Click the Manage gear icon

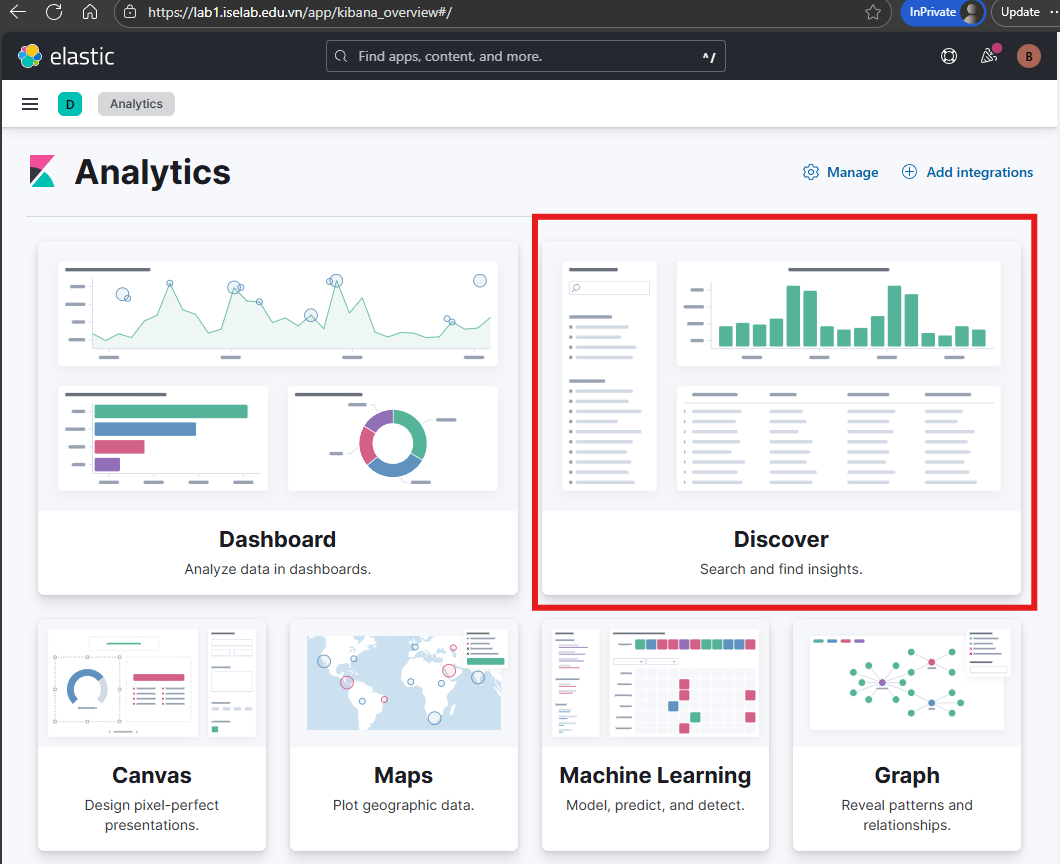tap(810, 172)
